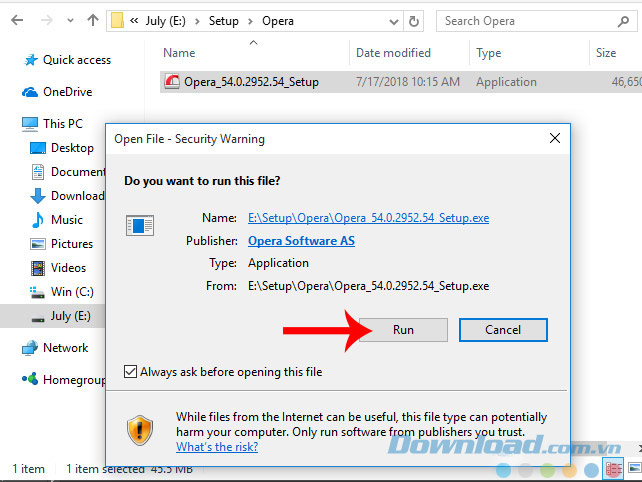The height and width of the screenshot is (482, 642).
Task: Open Homegroup in the sidebar
Action: click(x=74, y=380)
